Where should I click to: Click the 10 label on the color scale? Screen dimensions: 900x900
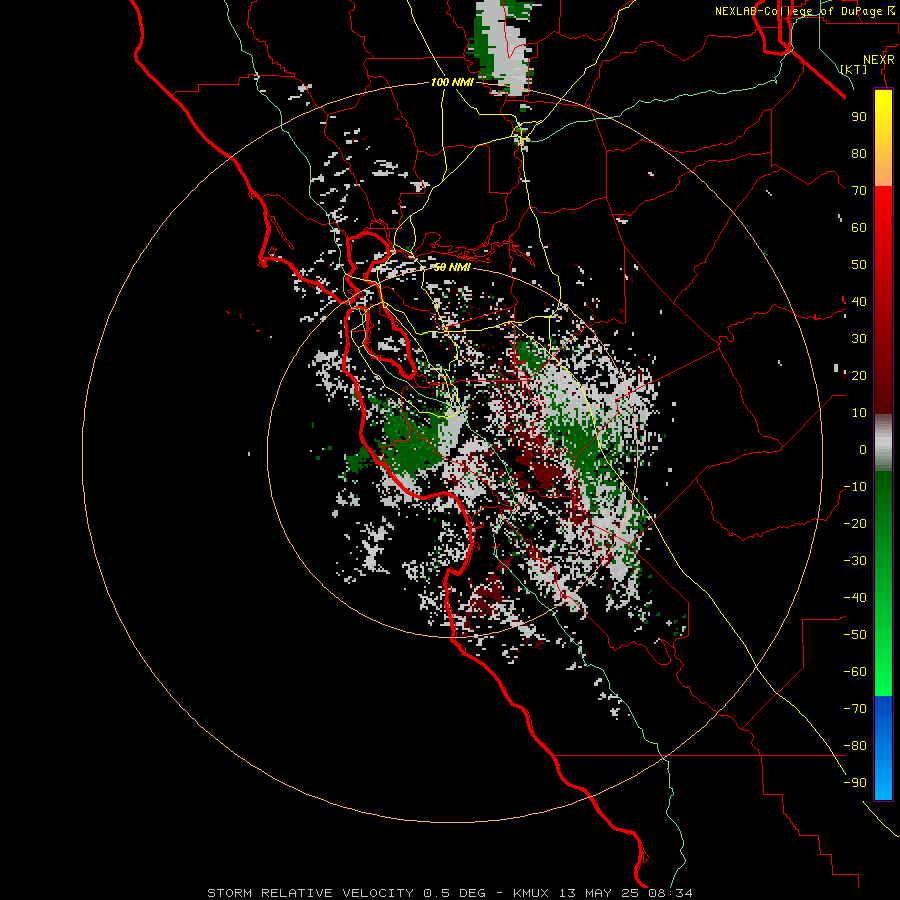click(x=859, y=413)
